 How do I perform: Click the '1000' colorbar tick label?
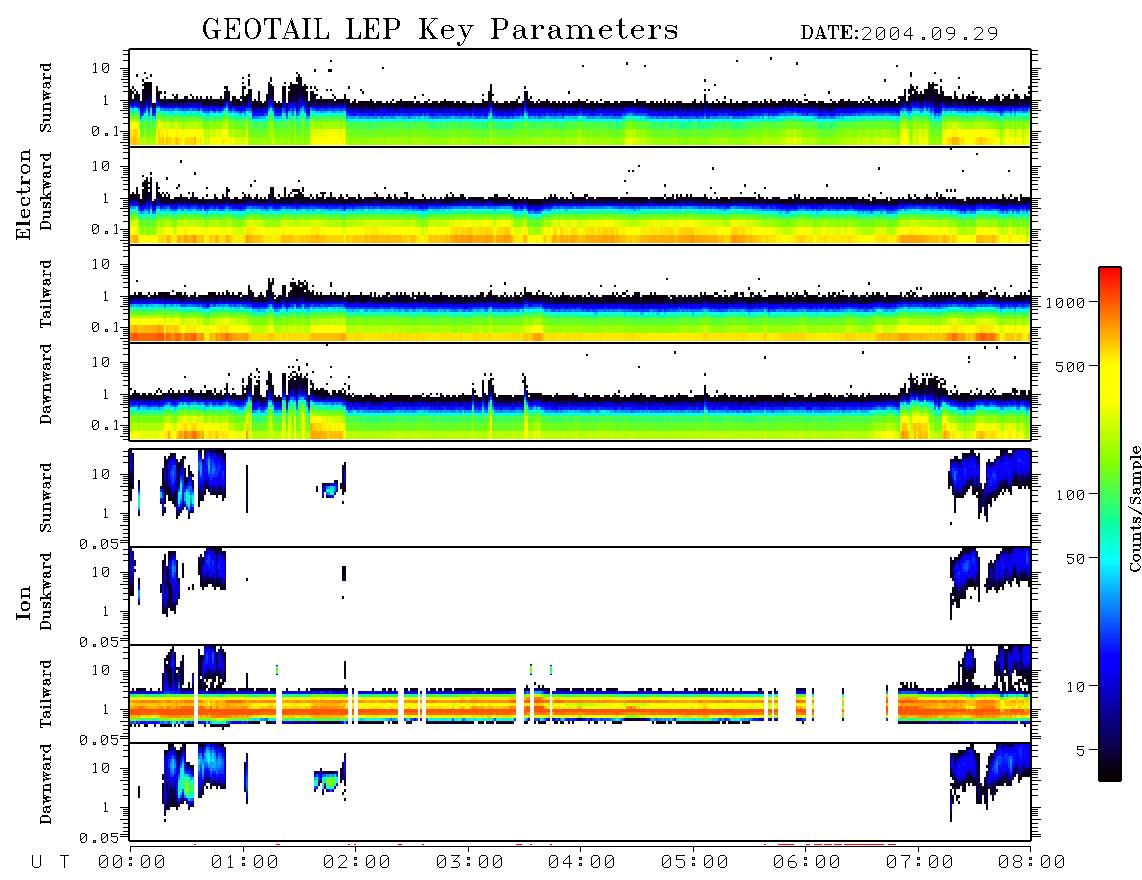click(1065, 303)
